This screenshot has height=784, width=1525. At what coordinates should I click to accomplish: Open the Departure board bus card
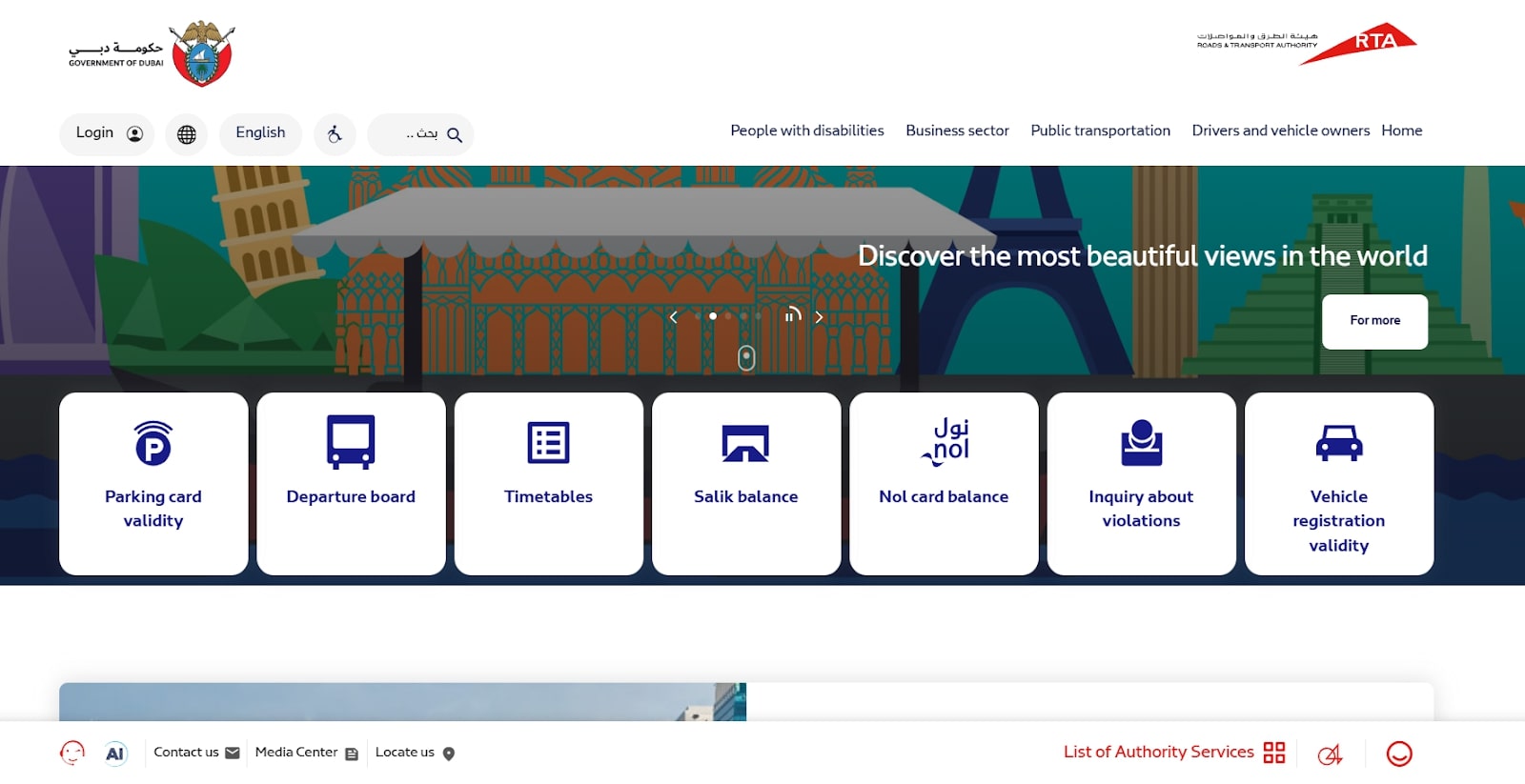point(351,484)
